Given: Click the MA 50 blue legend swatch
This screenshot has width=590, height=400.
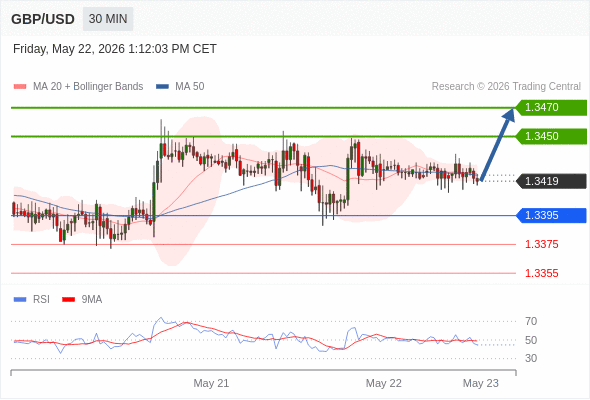Looking at the screenshot, I should (162, 87).
